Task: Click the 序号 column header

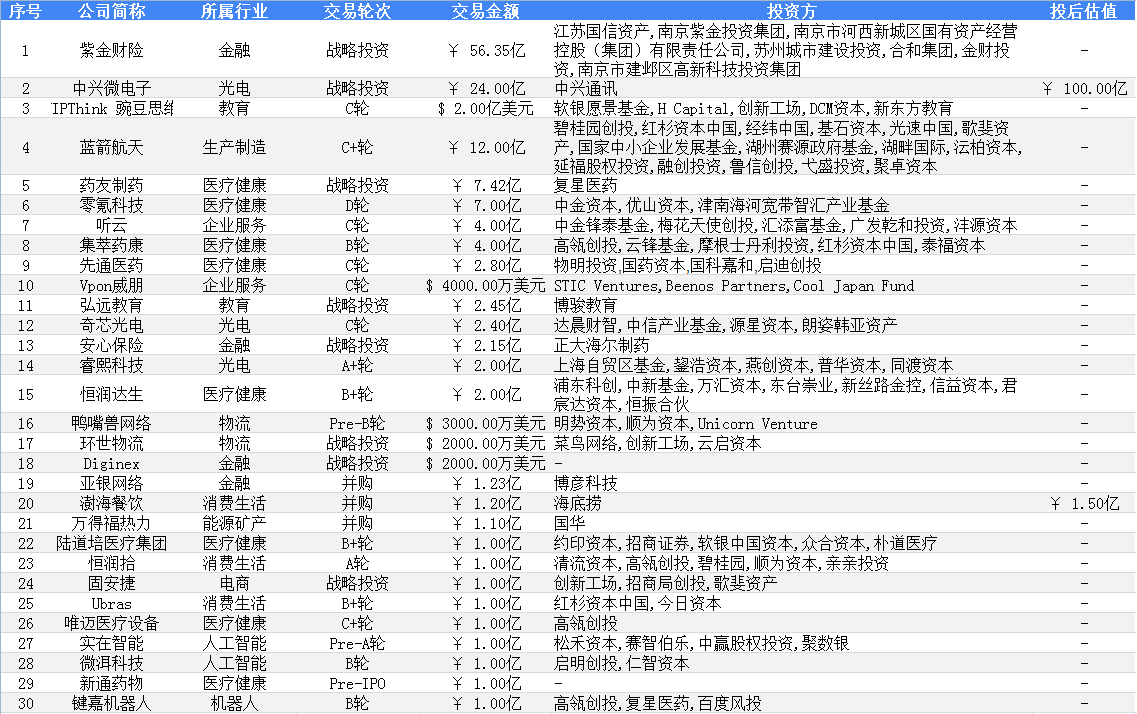Action: [25, 11]
